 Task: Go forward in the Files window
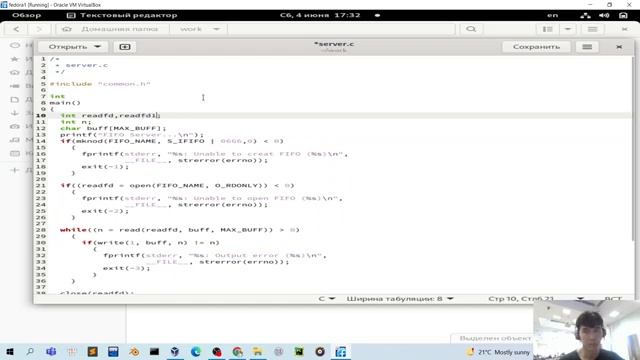coord(39,29)
